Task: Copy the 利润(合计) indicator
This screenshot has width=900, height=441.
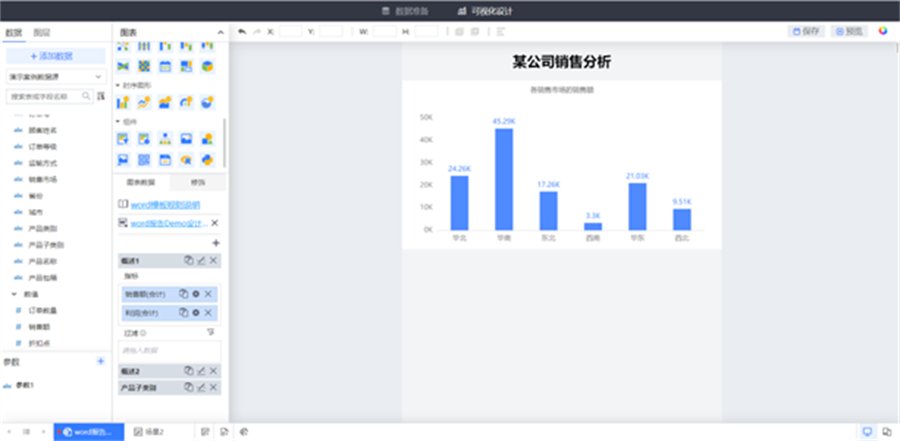Action: [x=183, y=313]
